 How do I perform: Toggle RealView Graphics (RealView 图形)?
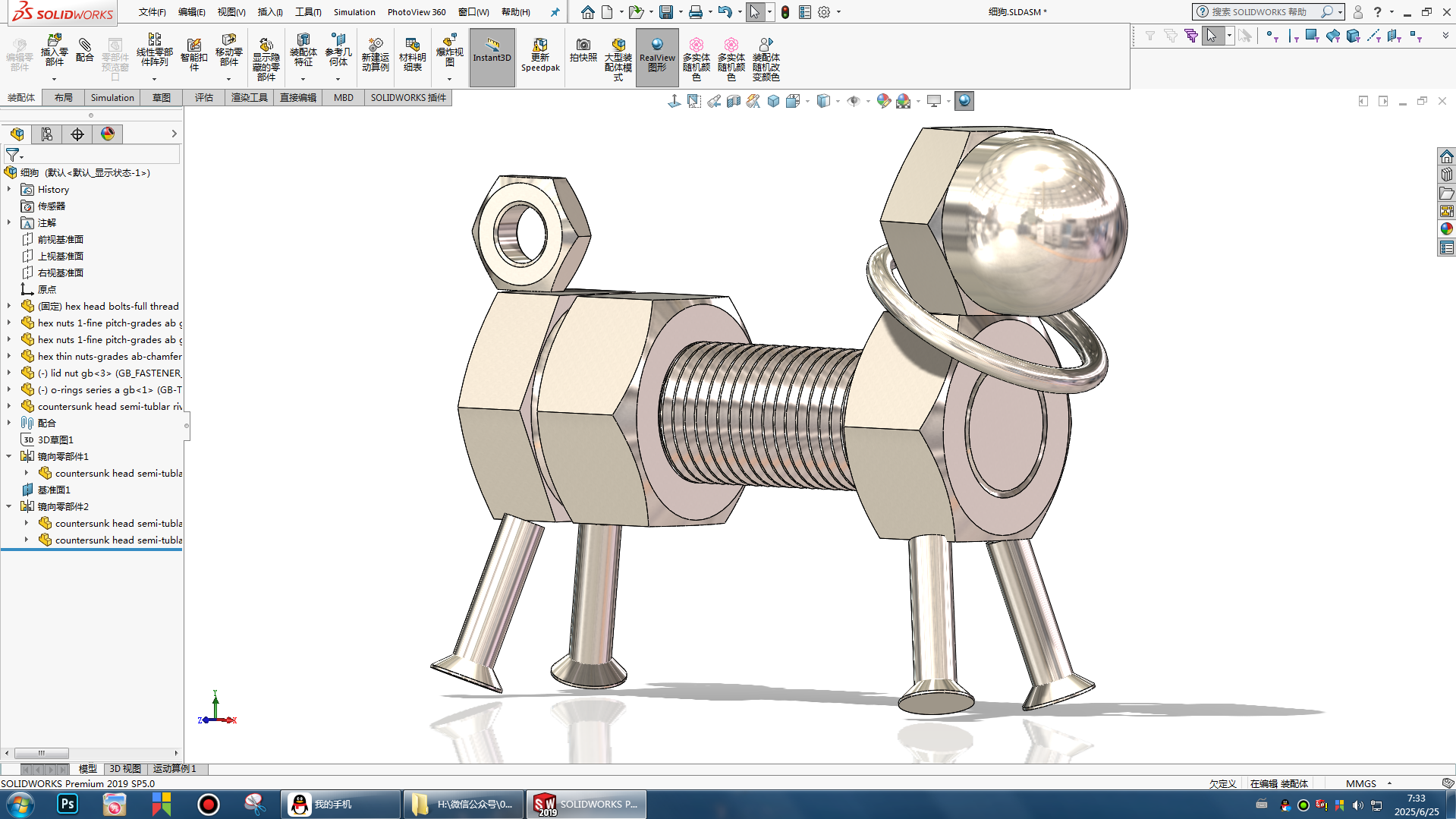(x=657, y=58)
